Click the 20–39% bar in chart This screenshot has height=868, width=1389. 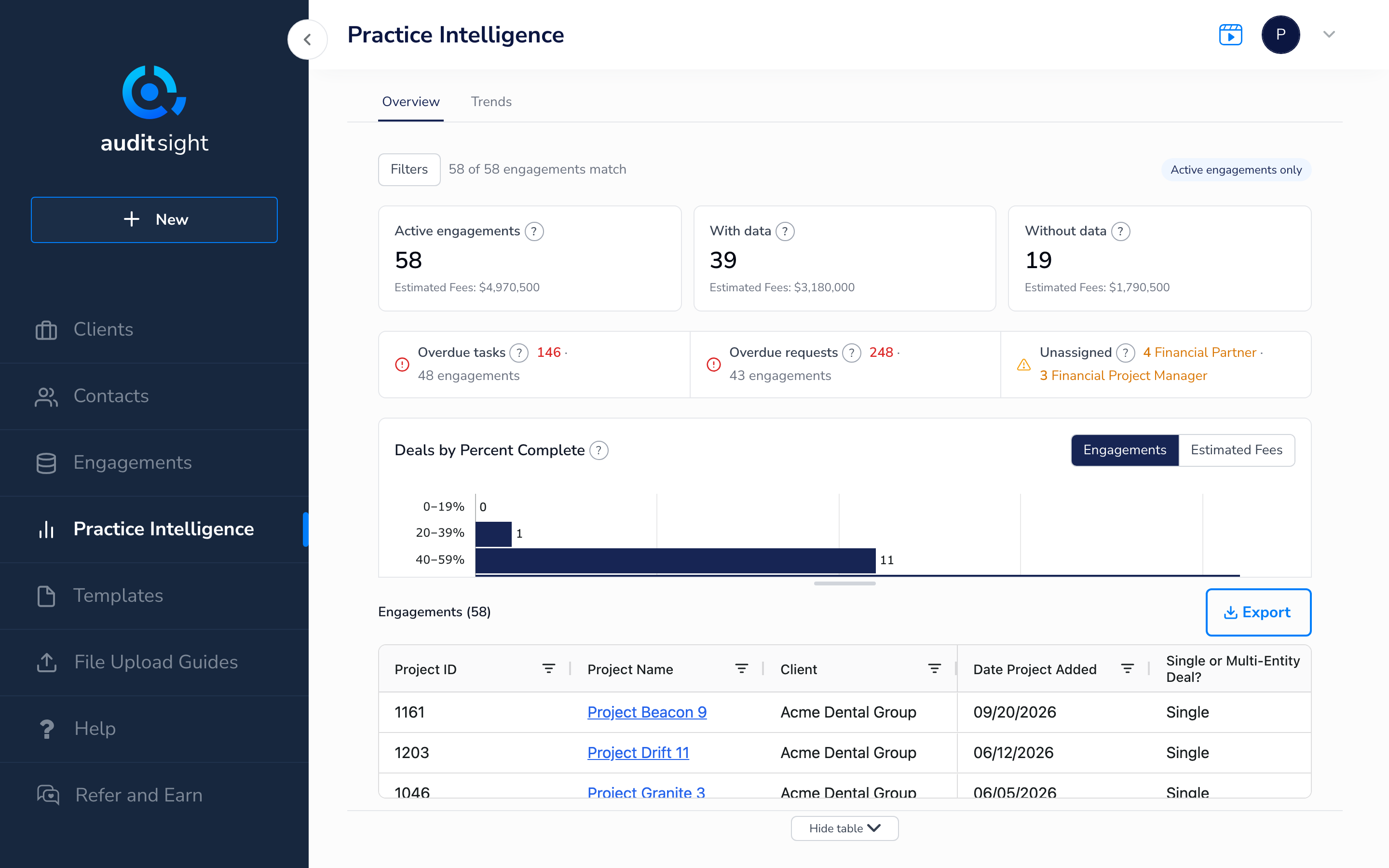click(493, 533)
